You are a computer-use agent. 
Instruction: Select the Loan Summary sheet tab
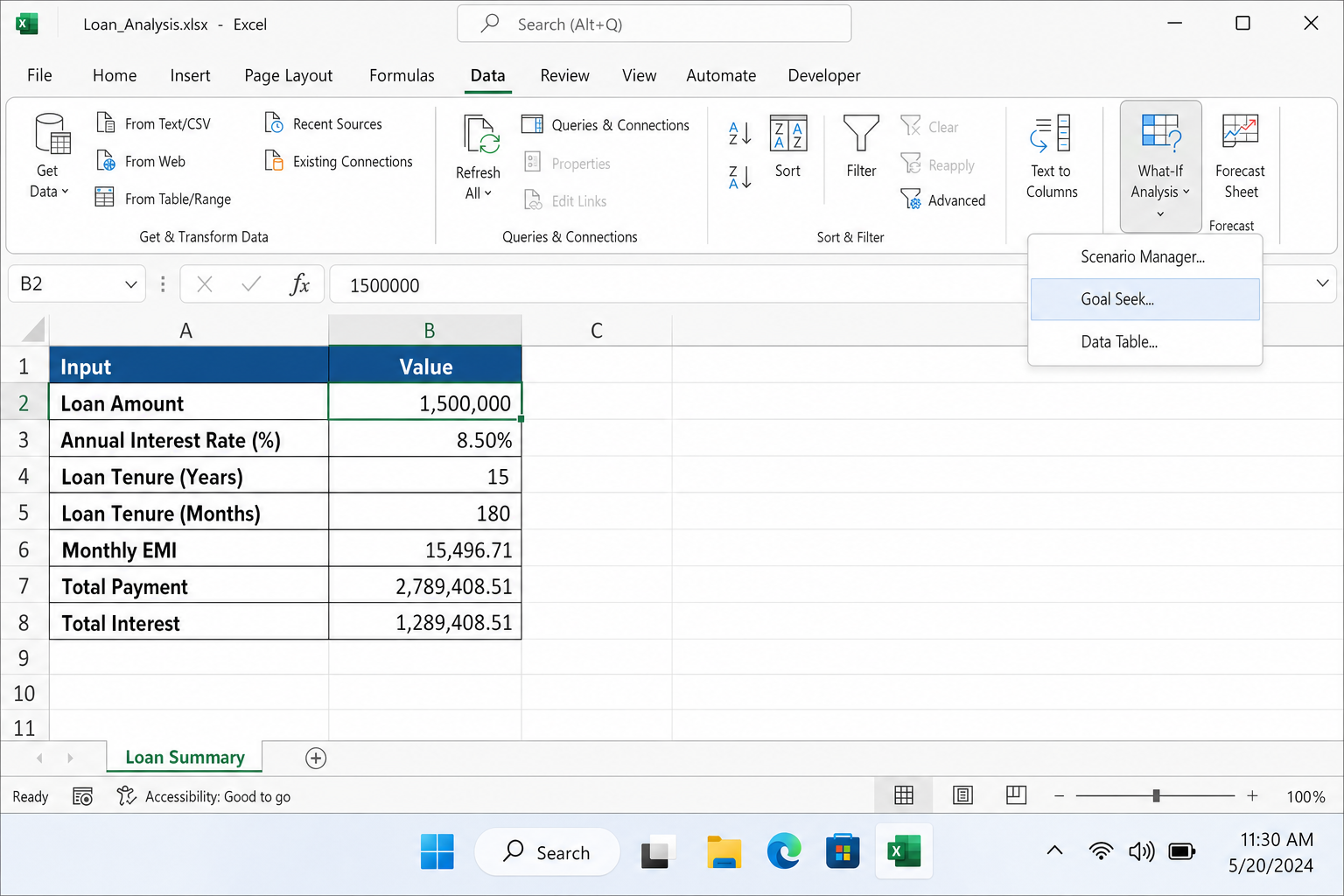(x=185, y=757)
